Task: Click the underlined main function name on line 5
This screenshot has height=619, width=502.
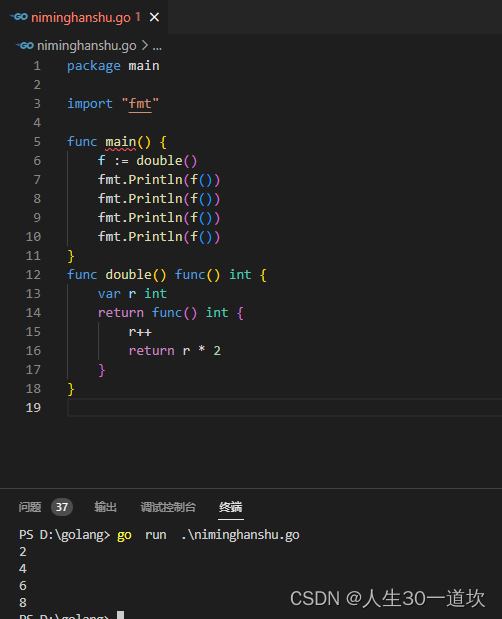Action: pyautogui.click(x=120, y=142)
